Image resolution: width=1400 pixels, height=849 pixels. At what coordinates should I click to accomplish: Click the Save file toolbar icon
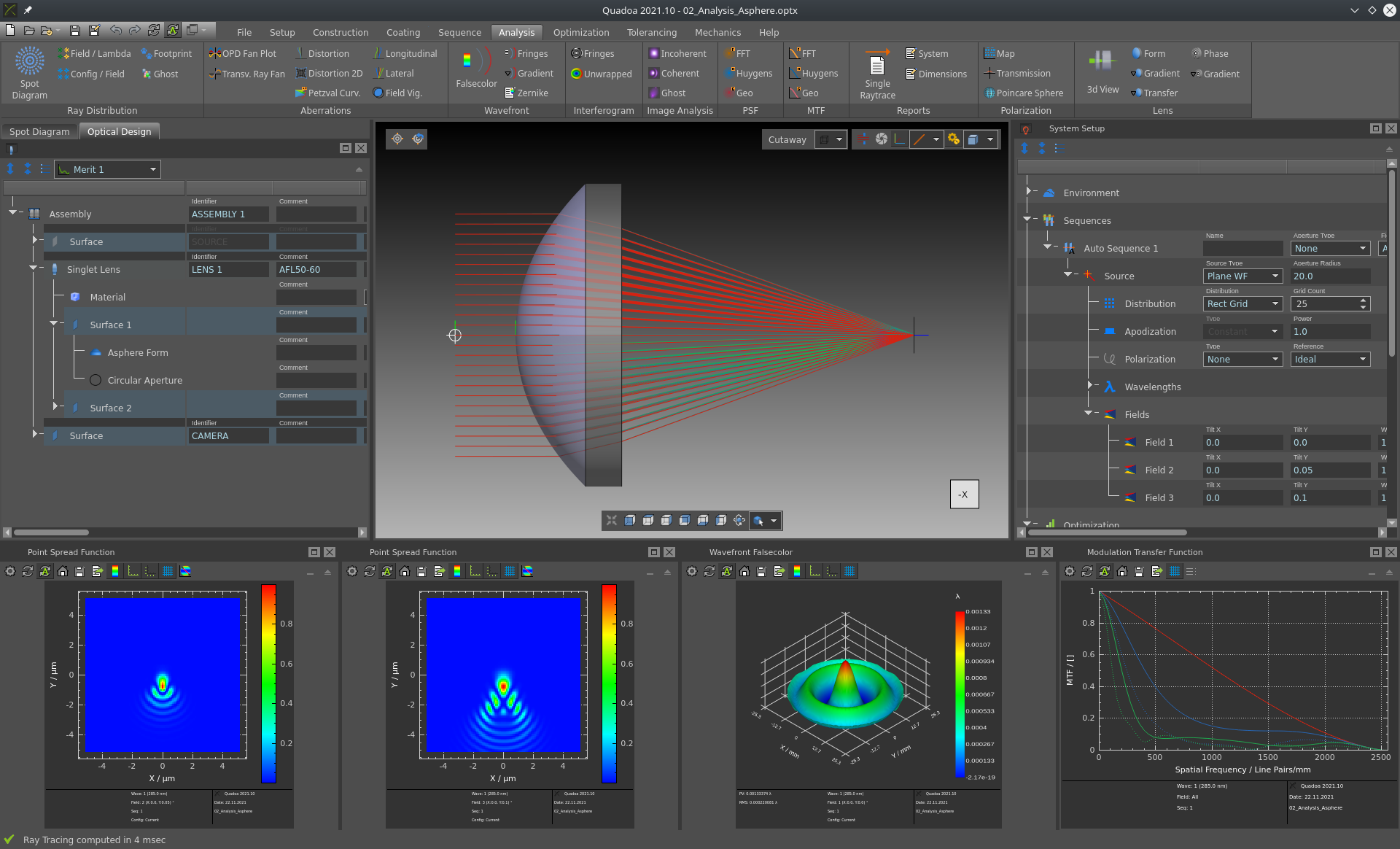(74, 30)
